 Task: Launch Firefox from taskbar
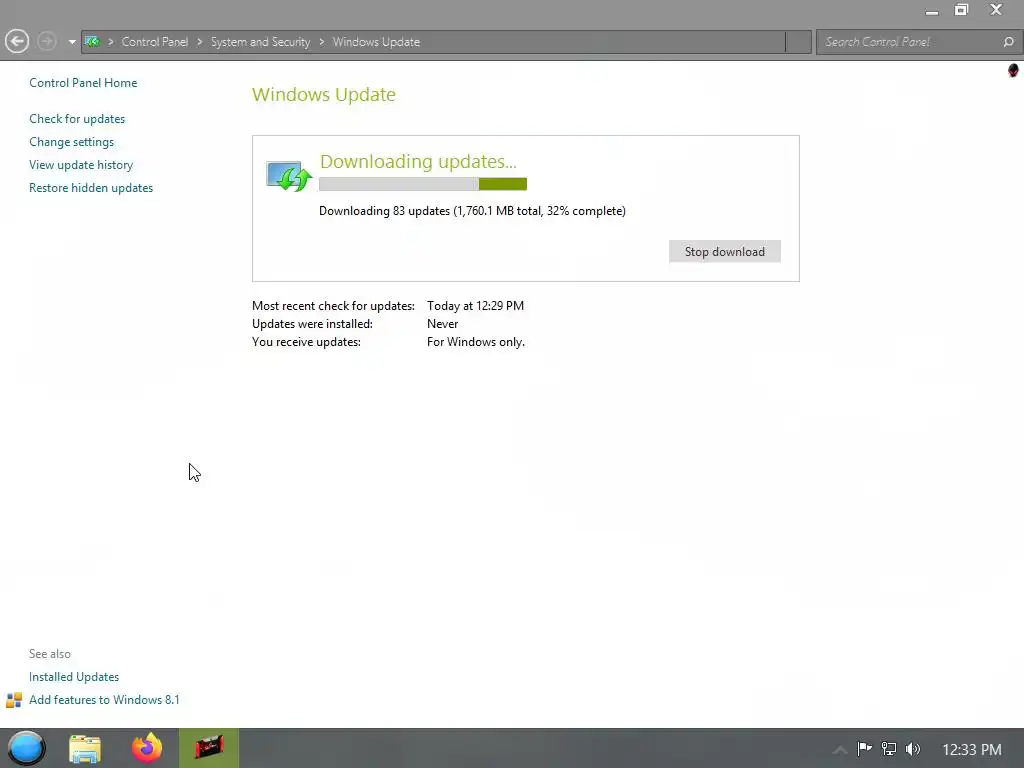pos(147,748)
